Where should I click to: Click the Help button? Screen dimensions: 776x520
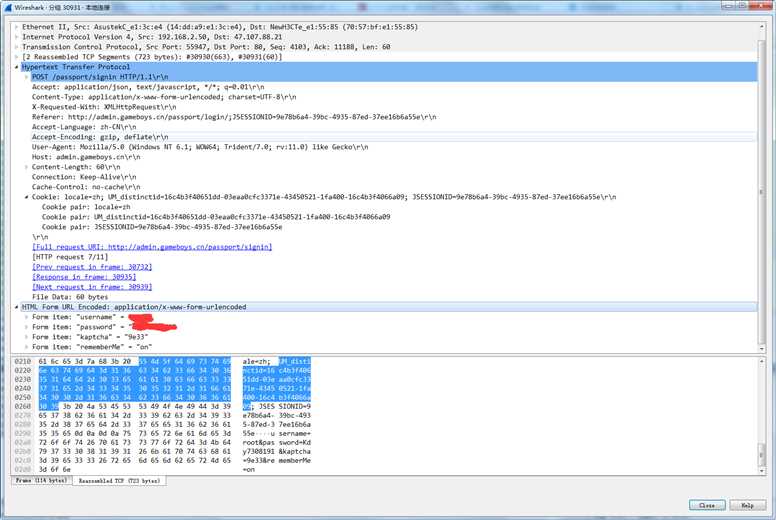[x=747, y=505]
